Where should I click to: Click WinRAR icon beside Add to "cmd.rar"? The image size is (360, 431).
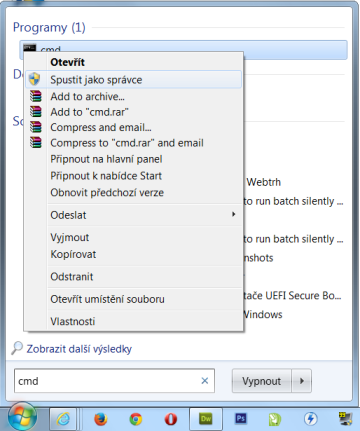(36, 111)
